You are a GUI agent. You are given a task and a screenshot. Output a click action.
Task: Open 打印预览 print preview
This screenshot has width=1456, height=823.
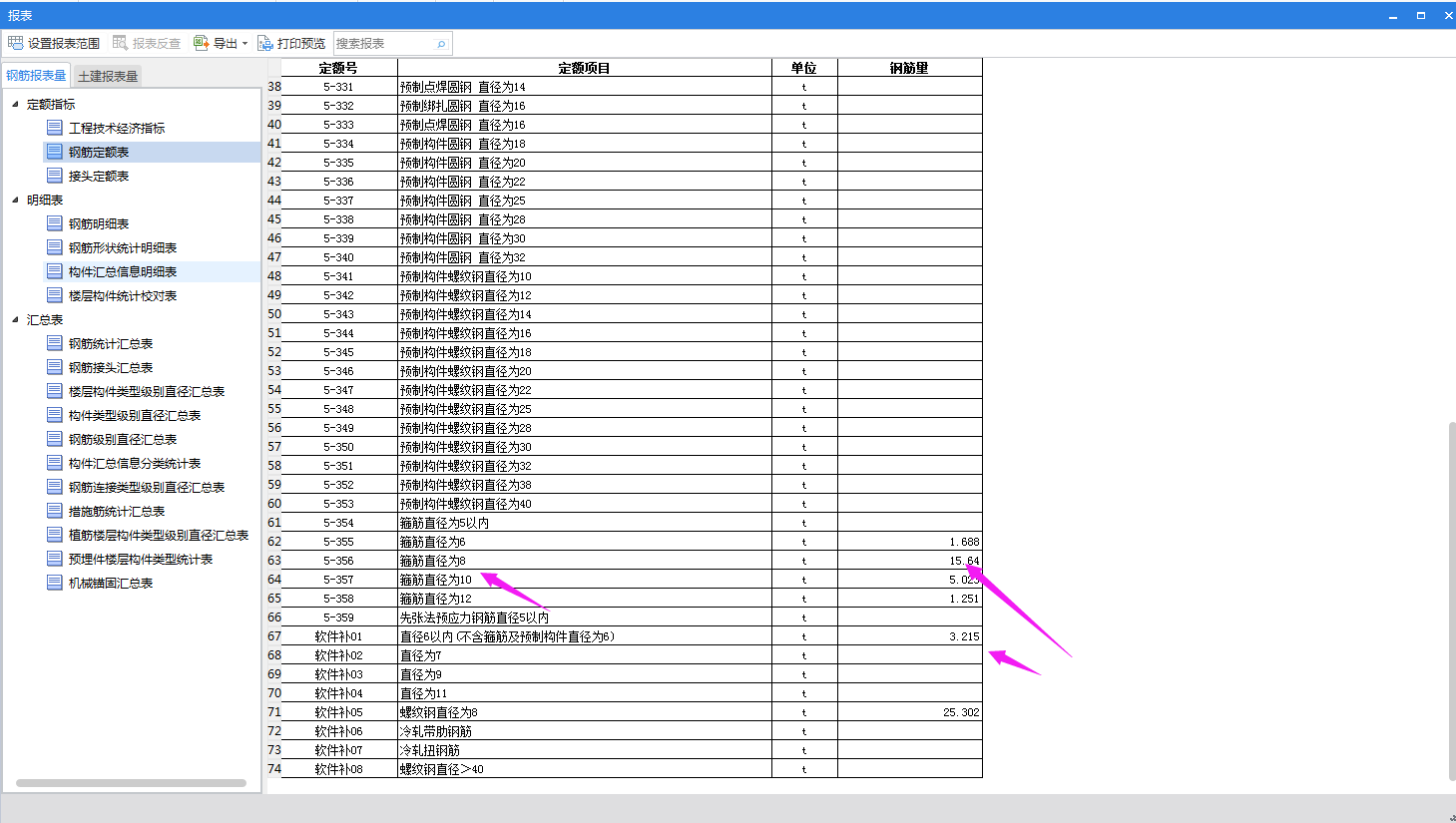coord(291,43)
